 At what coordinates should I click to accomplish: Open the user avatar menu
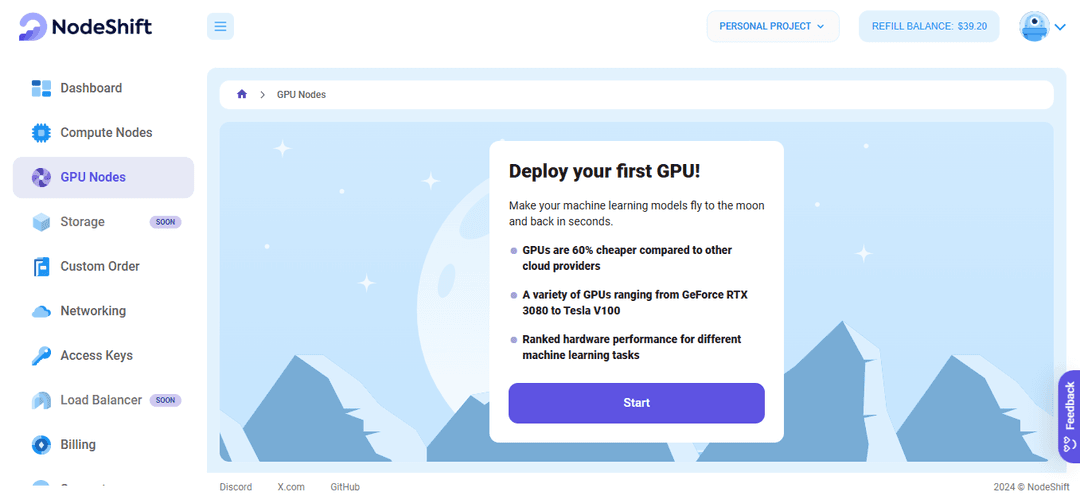click(x=1034, y=26)
